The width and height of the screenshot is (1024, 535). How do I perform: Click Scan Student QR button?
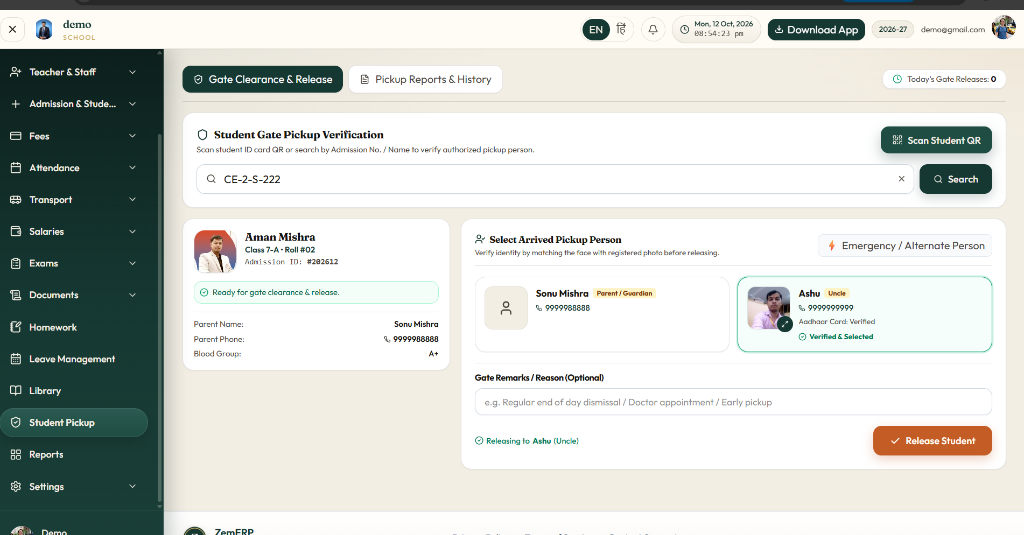point(936,140)
